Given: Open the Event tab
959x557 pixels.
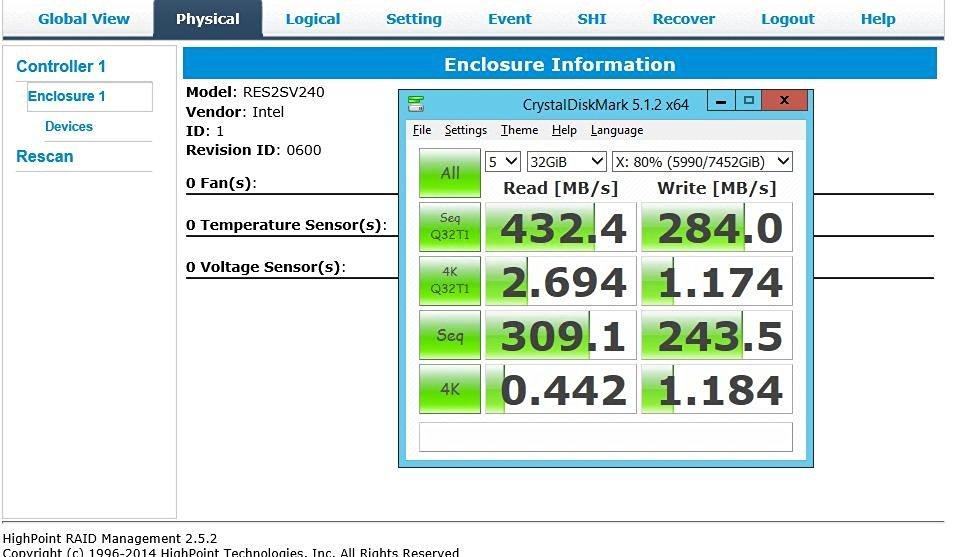Looking at the screenshot, I should click(x=509, y=19).
